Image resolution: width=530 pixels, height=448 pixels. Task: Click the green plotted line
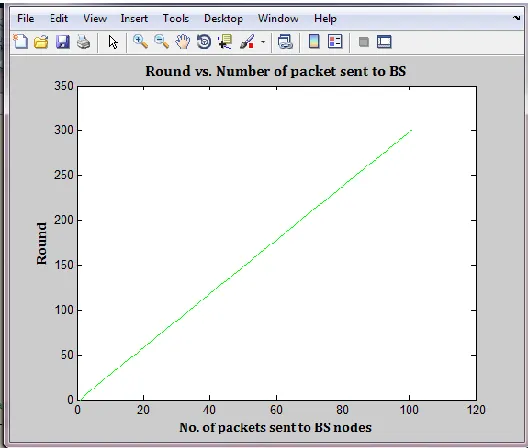(x=246, y=265)
